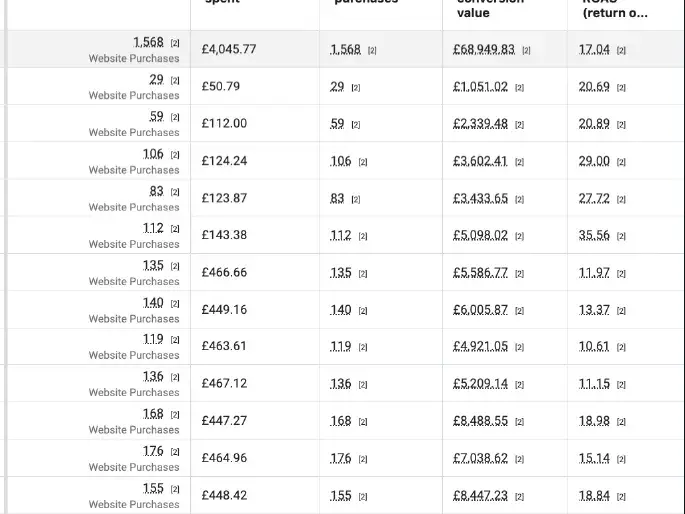This screenshot has height=514, width=685.
Task: Click the [2] icon beside 135 Website Purchases result
Action: [x=175, y=266]
